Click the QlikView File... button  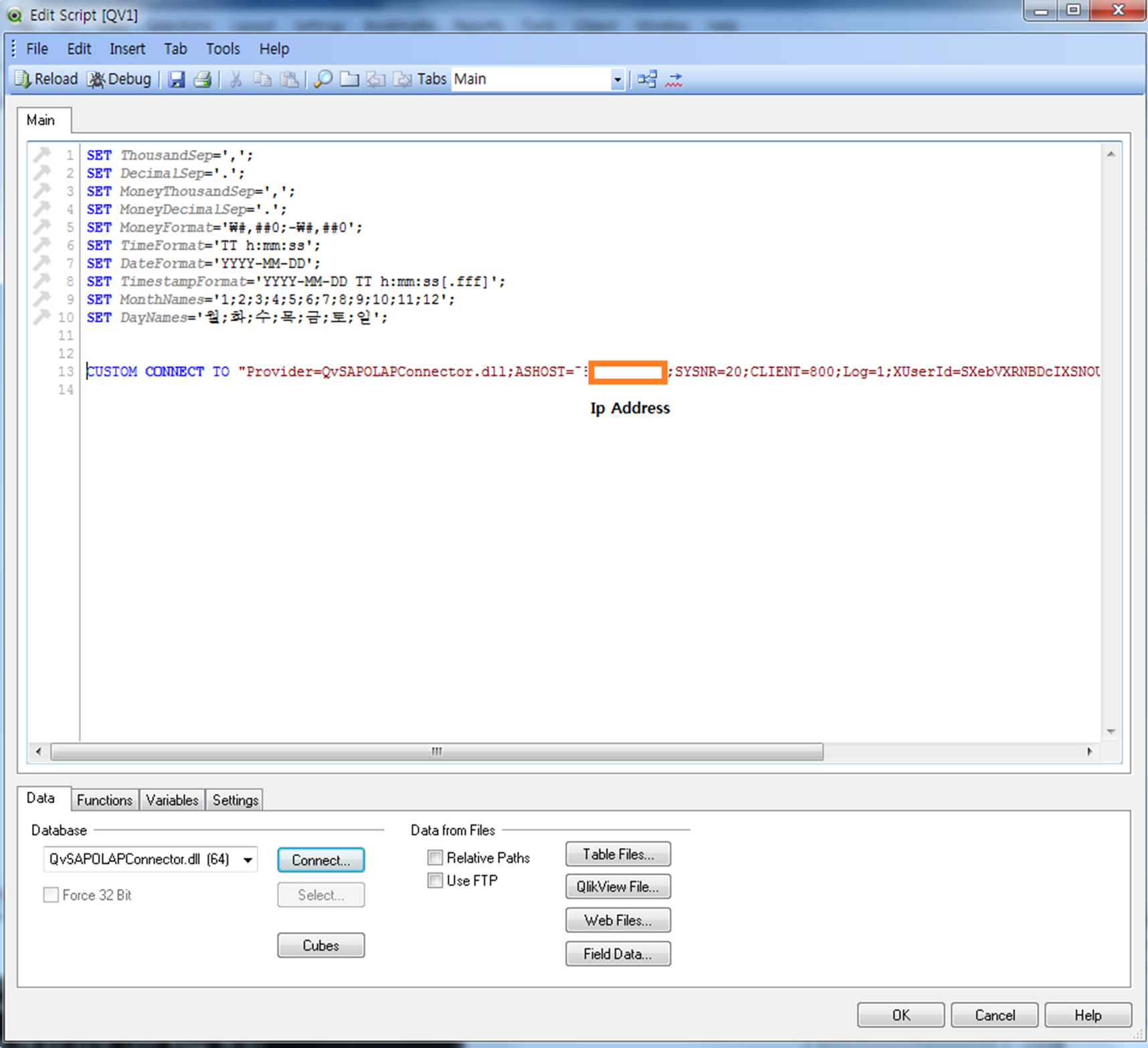click(618, 886)
